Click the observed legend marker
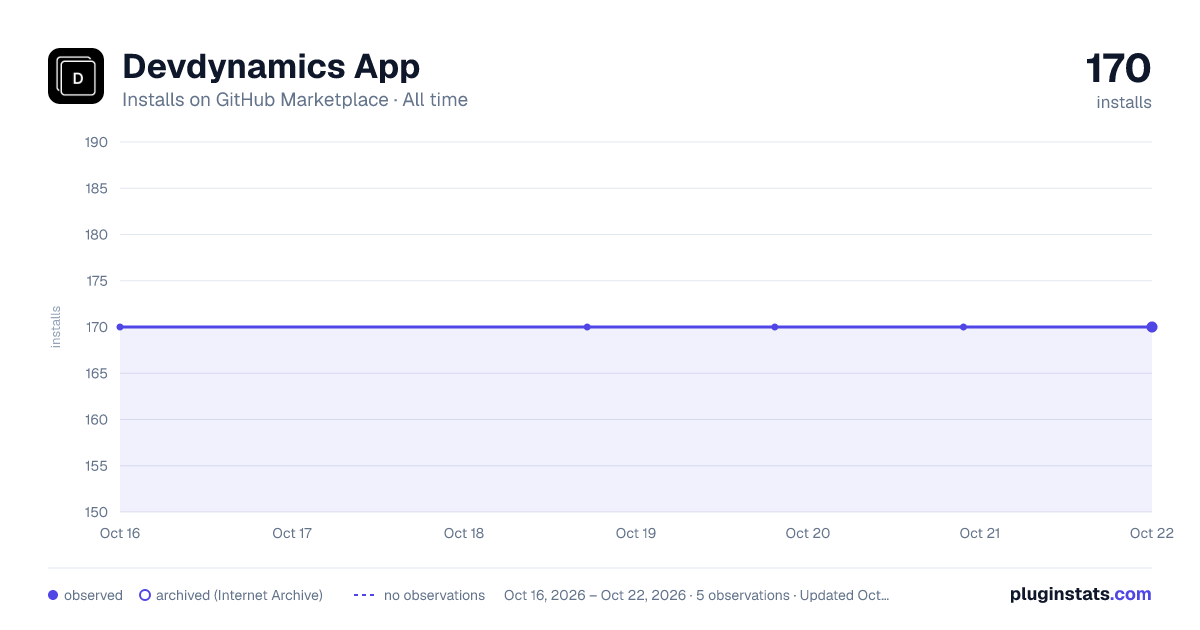The image size is (1200, 630). pos(53,595)
